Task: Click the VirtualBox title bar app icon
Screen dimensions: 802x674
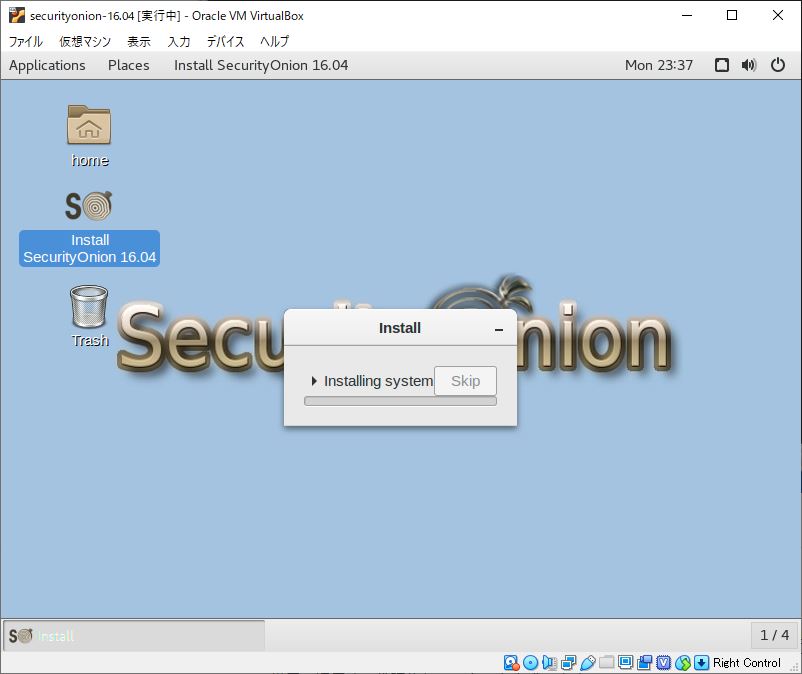Action: coord(17,15)
